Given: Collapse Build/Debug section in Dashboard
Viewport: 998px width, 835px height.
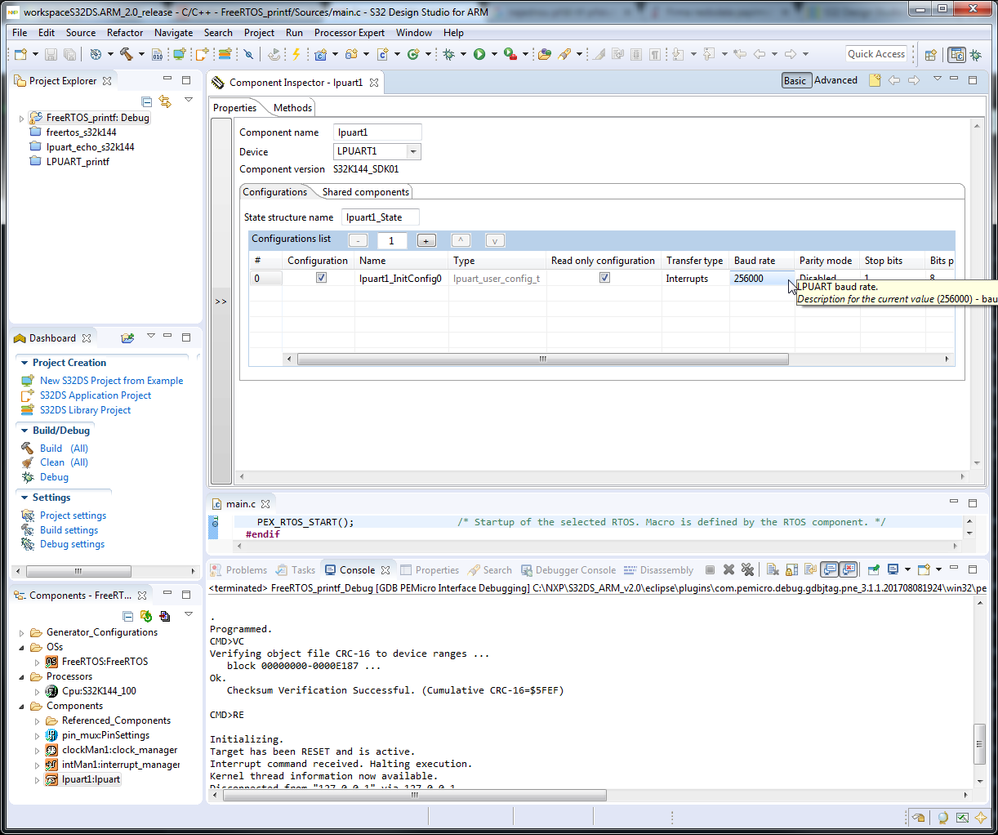Looking at the screenshot, I should pos(24,431).
